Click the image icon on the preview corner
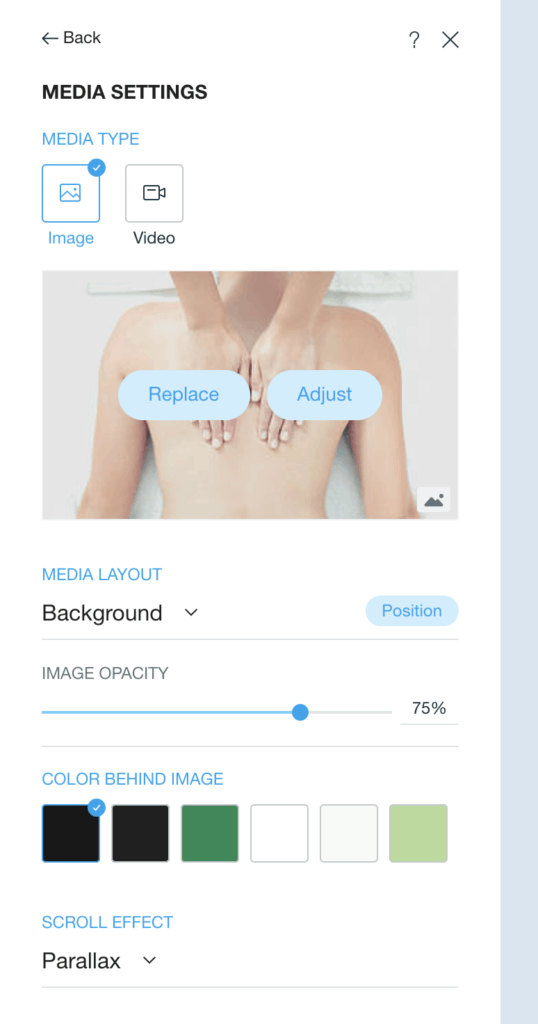The image size is (538, 1024). 434,500
